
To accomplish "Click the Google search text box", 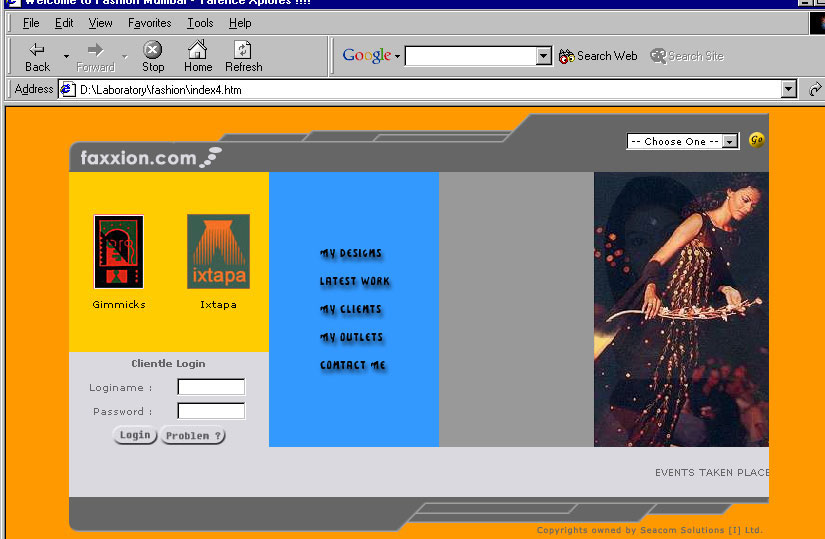I will 471,56.
